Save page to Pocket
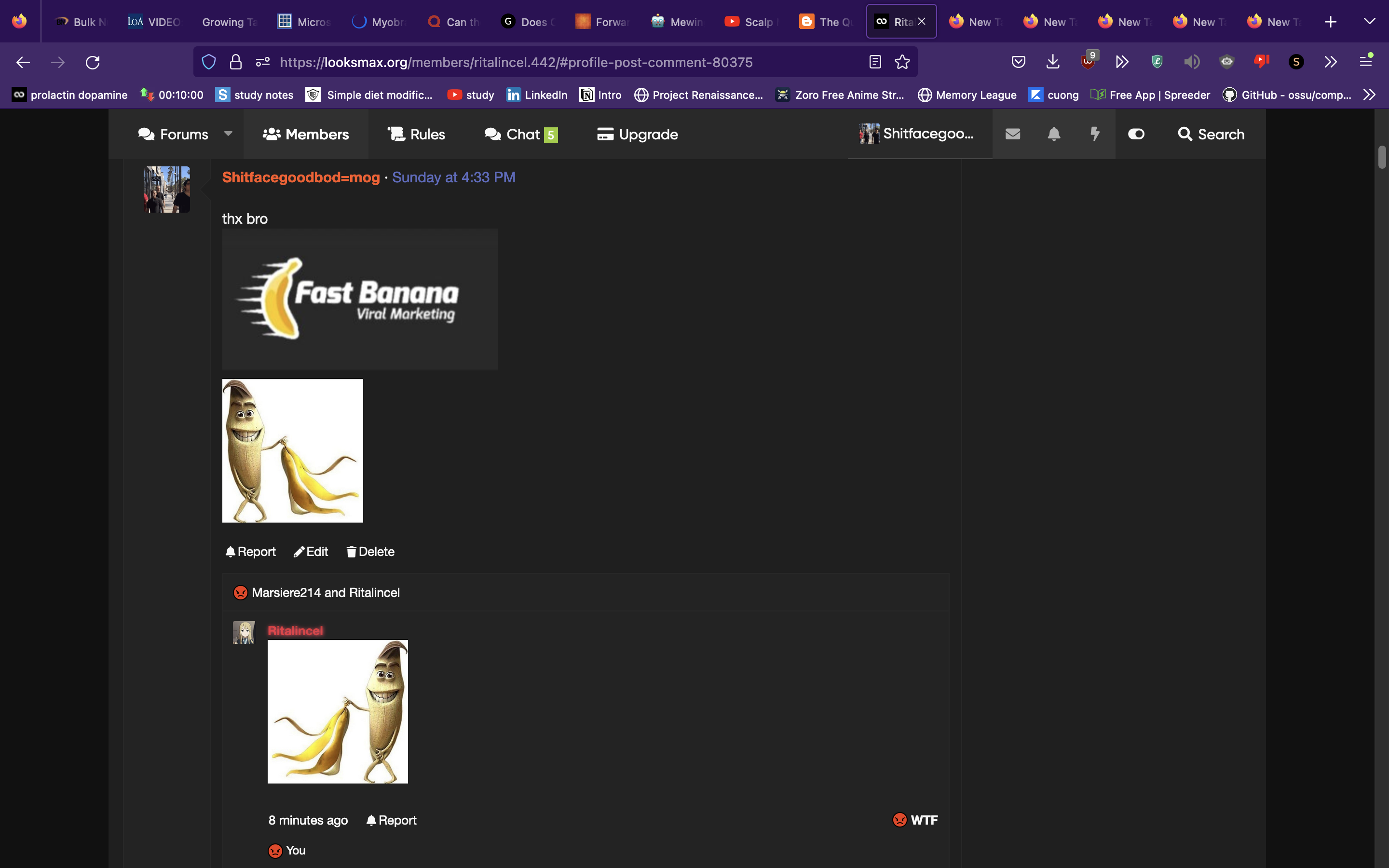Screen dimensions: 1389x868 pos(1019,61)
